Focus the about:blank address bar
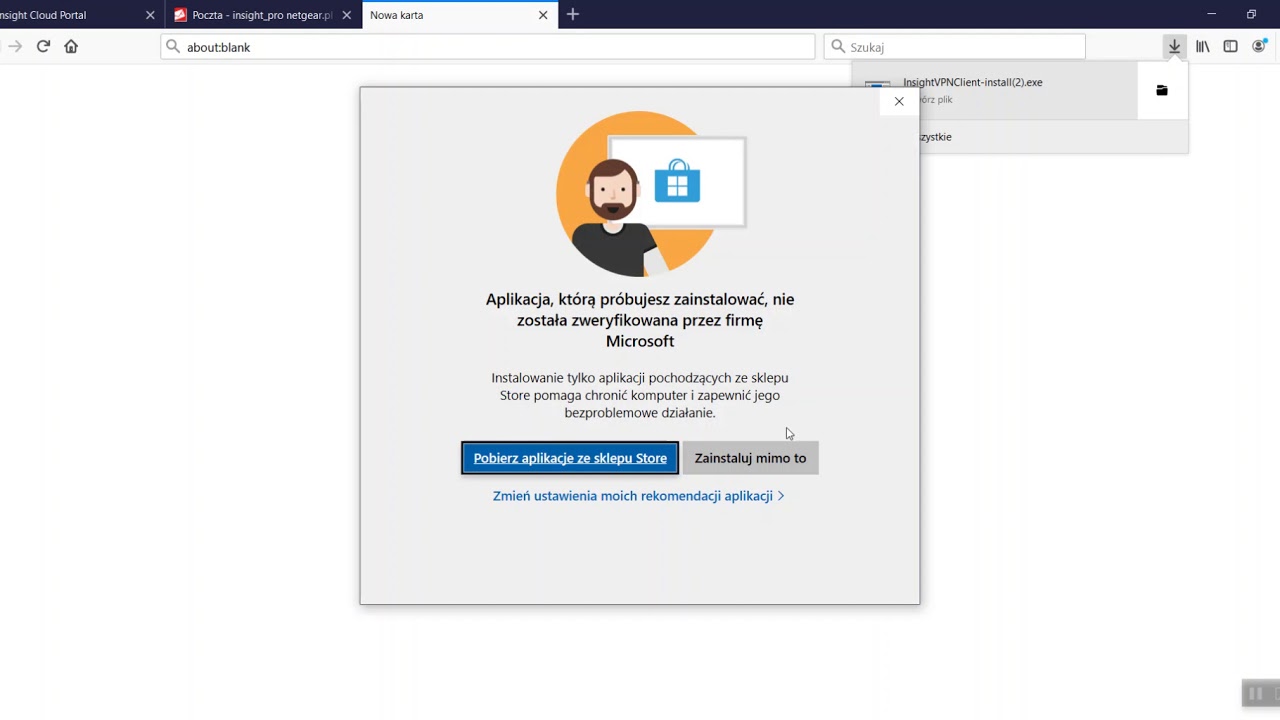Viewport: 1280px width, 720px height. coord(488,47)
